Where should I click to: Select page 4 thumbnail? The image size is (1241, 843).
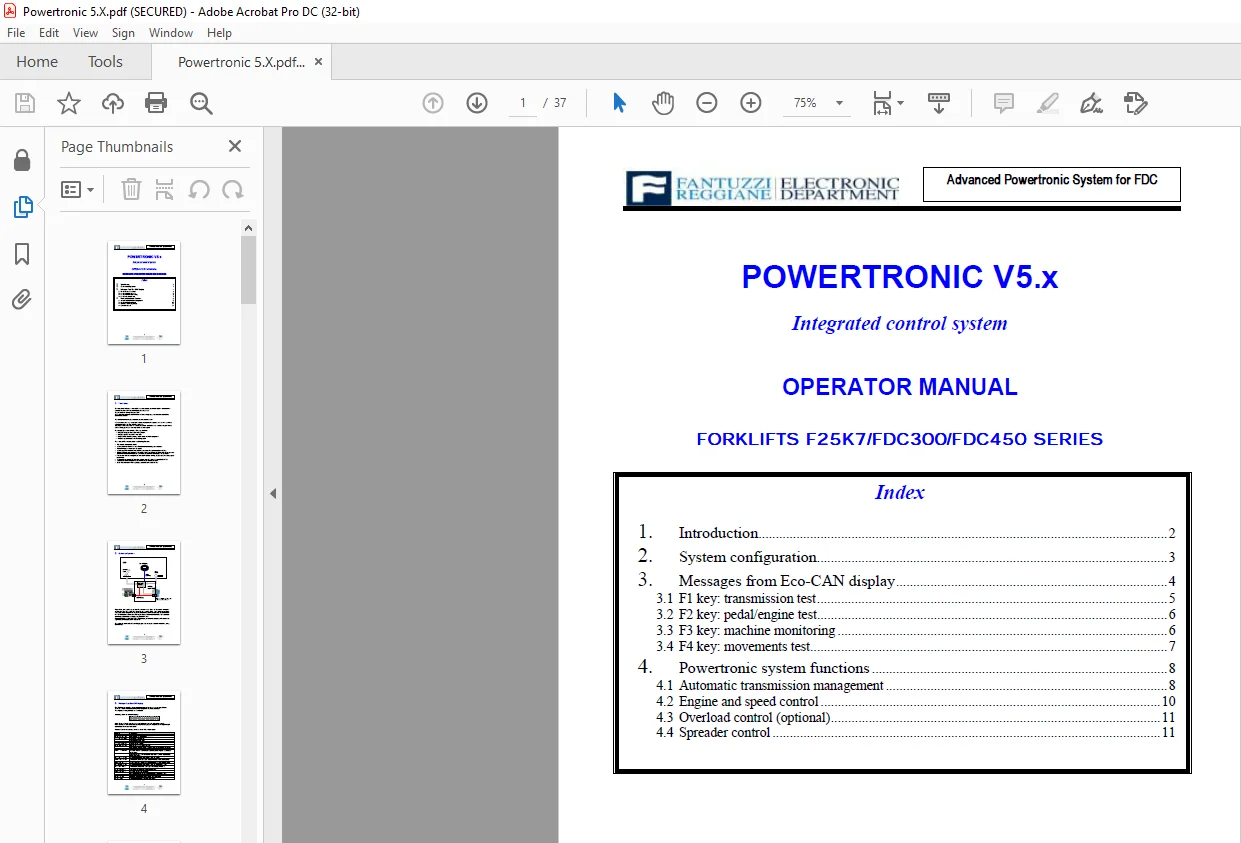pyautogui.click(x=144, y=742)
